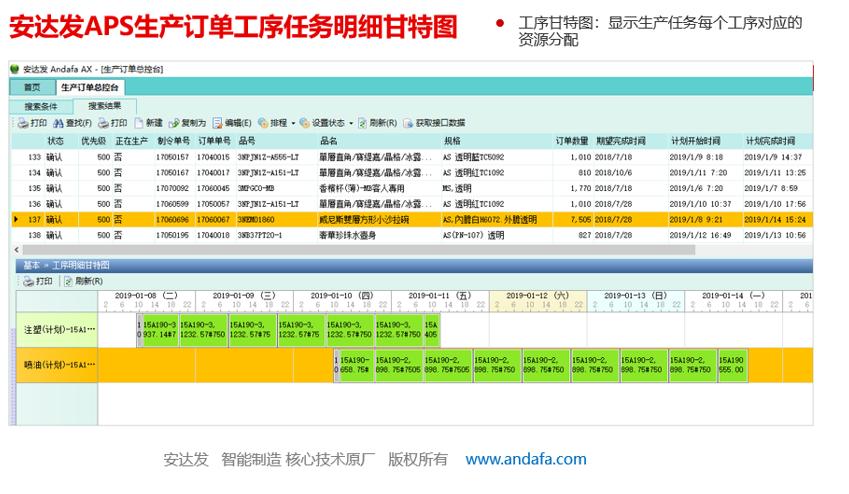
Task: Click cell 2018/10/6 expected completion
Action: tap(613, 173)
